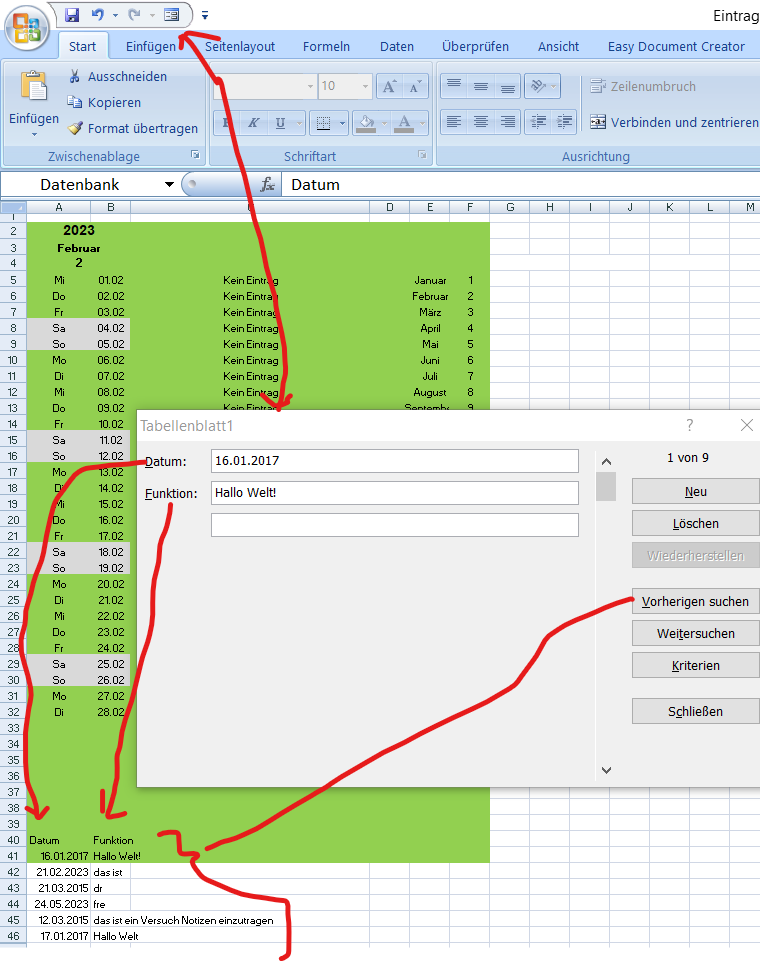Apply font color A button
This screenshot has height=962, width=760.
click(x=404, y=123)
